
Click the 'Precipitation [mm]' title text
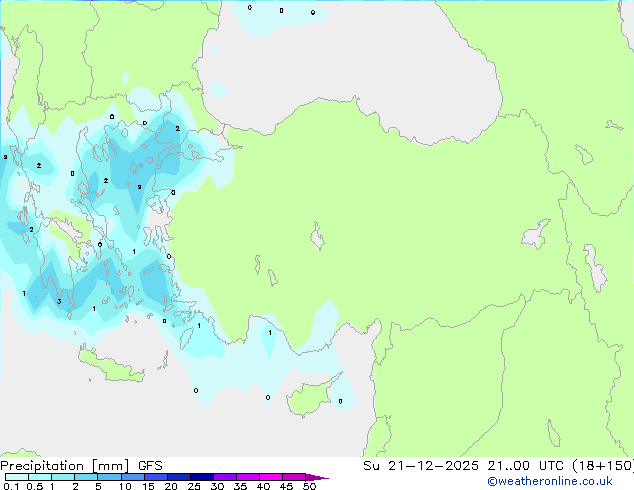(x=65, y=466)
